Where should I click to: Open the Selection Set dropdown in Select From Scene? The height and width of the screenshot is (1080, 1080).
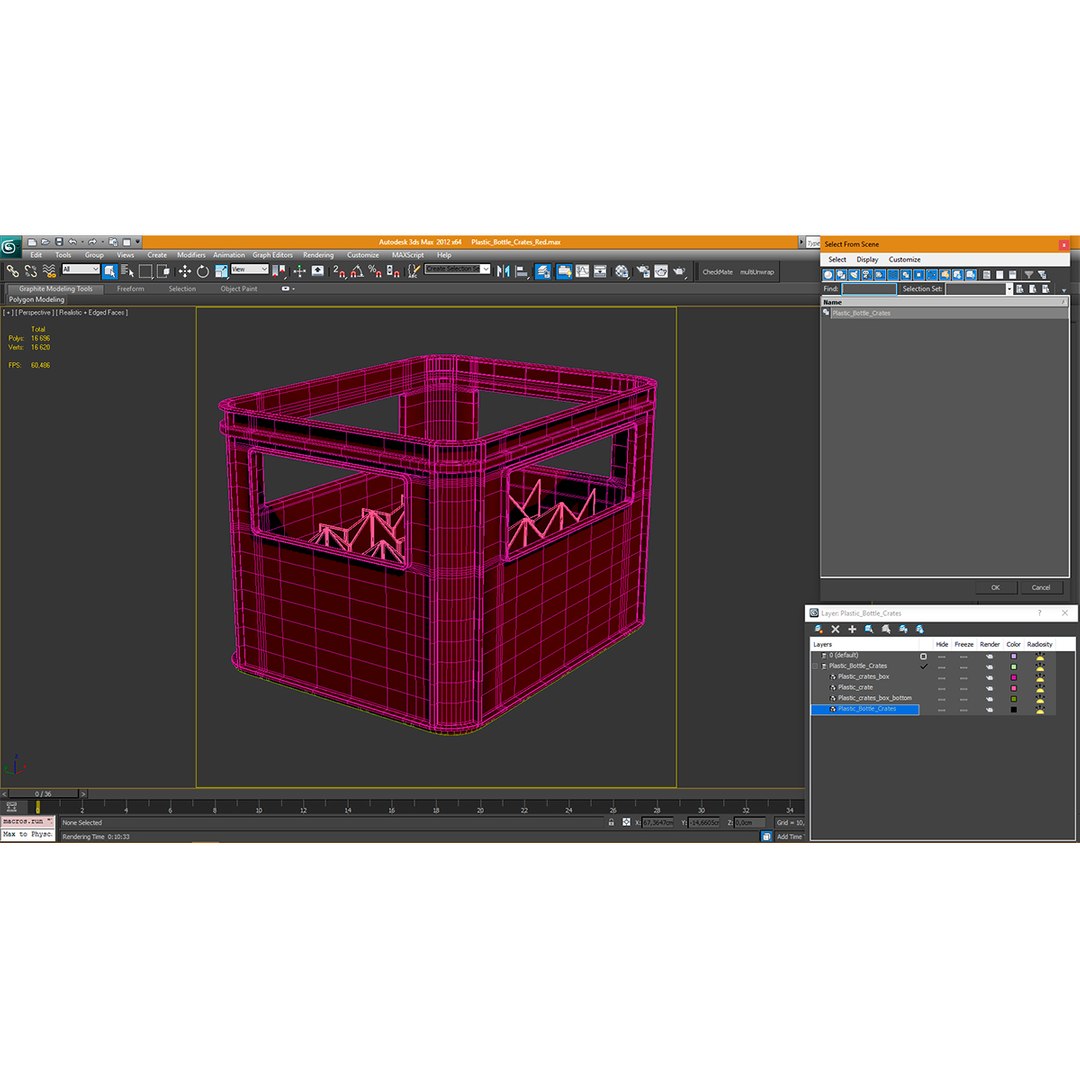point(1008,289)
